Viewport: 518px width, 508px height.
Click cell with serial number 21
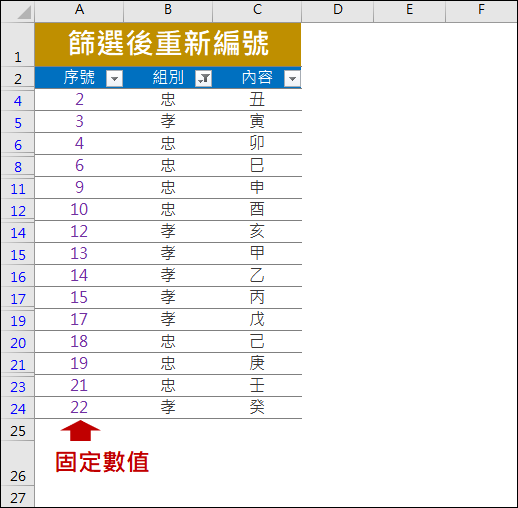[79, 386]
